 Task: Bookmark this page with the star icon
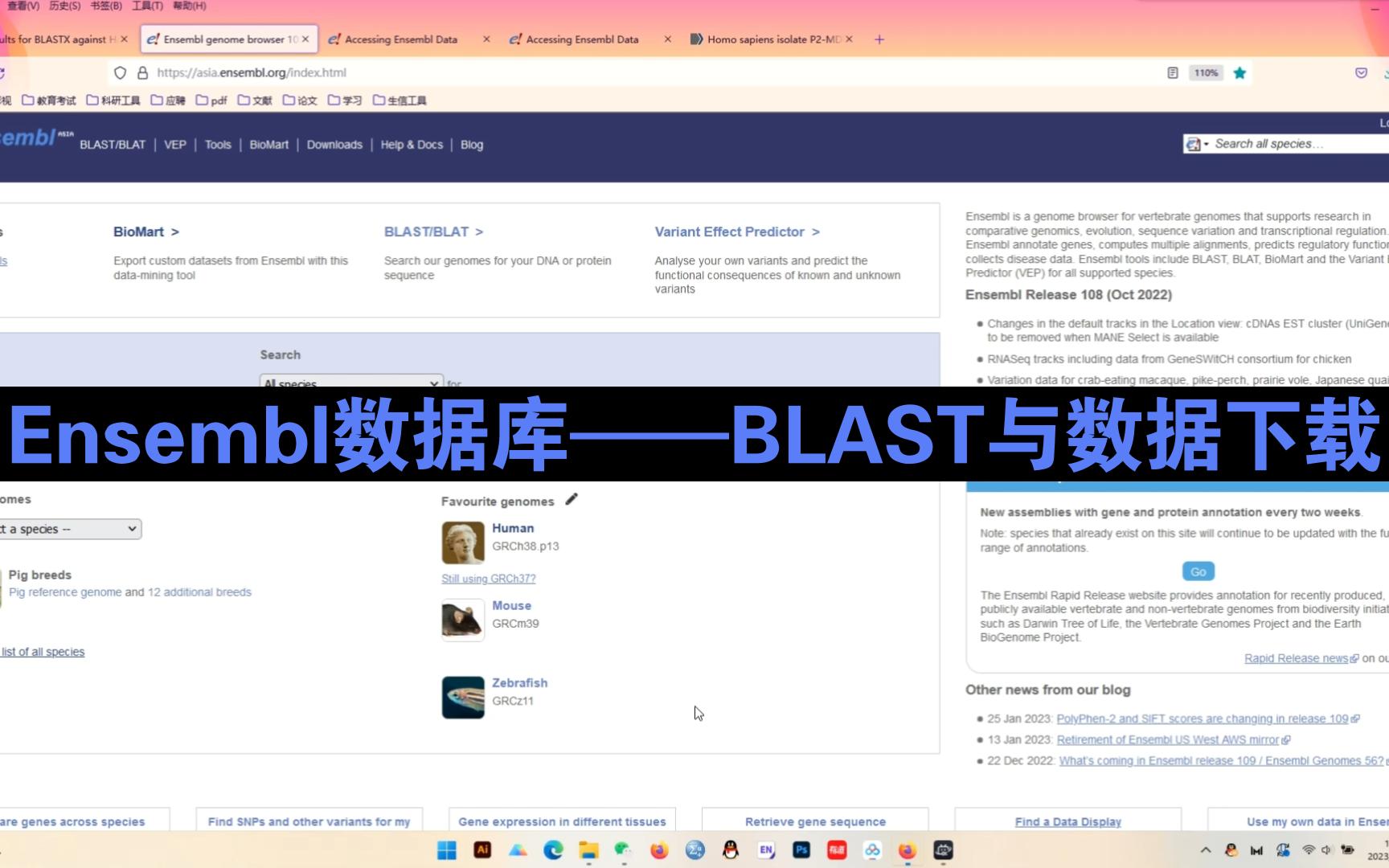click(1239, 73)
